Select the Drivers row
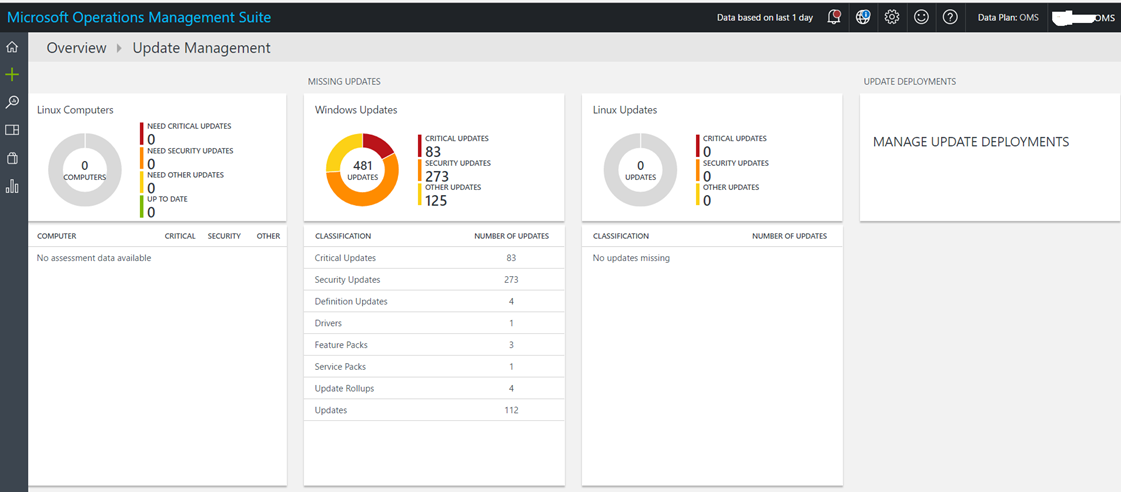The height and width of the screenshot is (492, 1121). tap(434, 323)
